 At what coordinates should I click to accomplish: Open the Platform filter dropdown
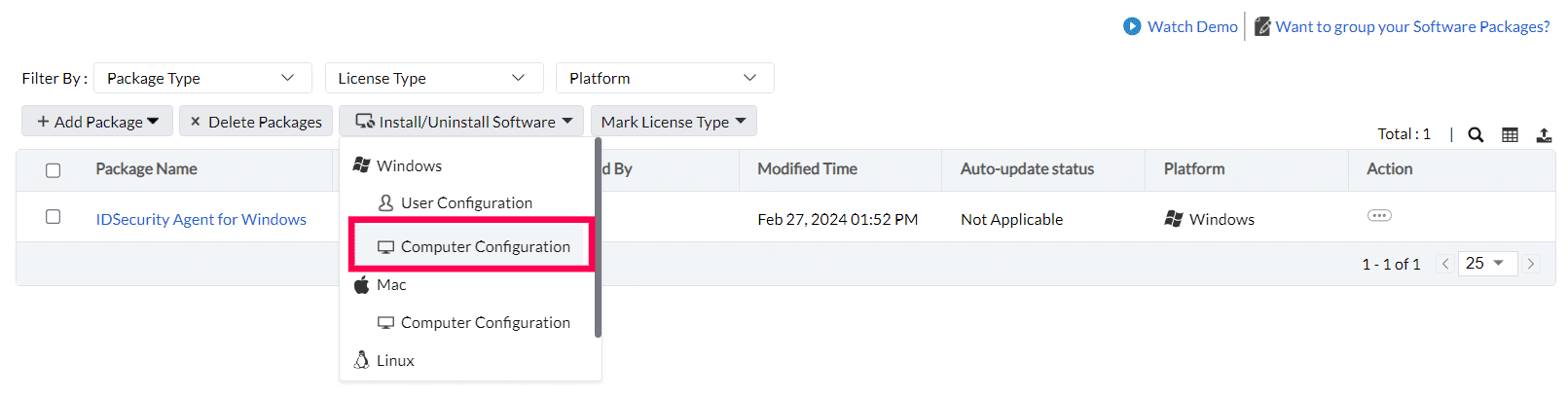point(664,78)
